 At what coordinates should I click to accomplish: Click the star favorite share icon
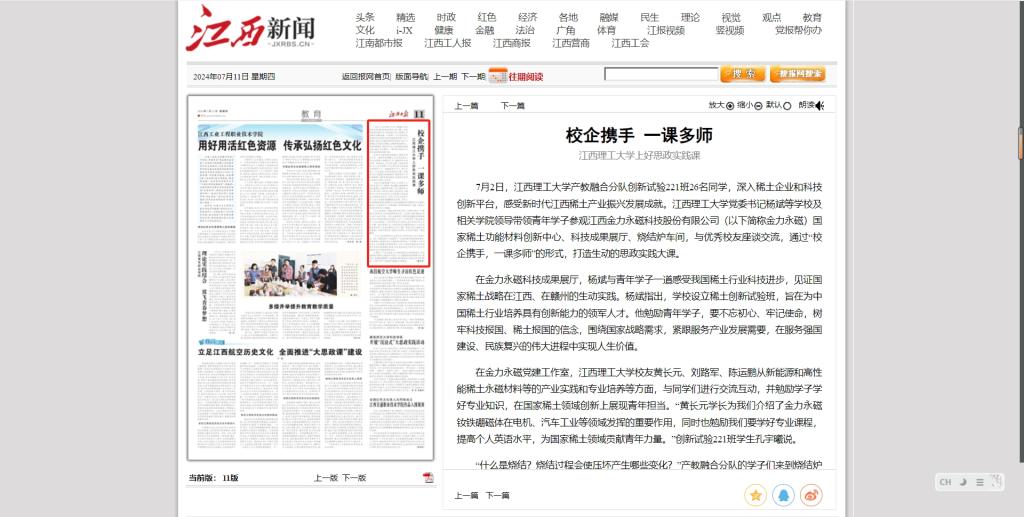click(x=756, y=495)
